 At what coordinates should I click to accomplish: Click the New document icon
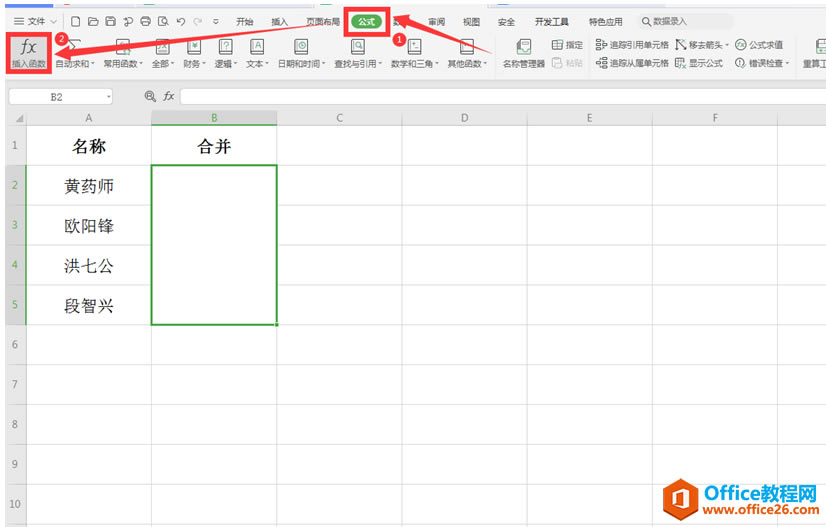pos(76,22)
